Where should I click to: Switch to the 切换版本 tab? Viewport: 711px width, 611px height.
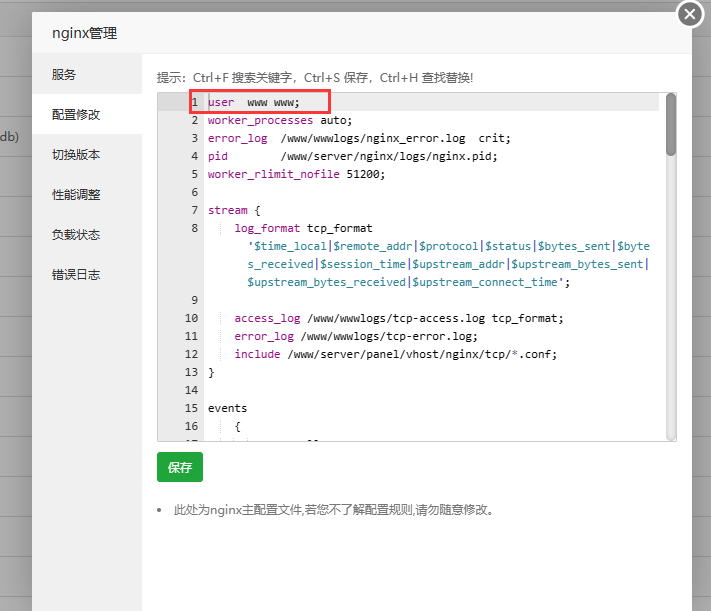click(76, 155)
